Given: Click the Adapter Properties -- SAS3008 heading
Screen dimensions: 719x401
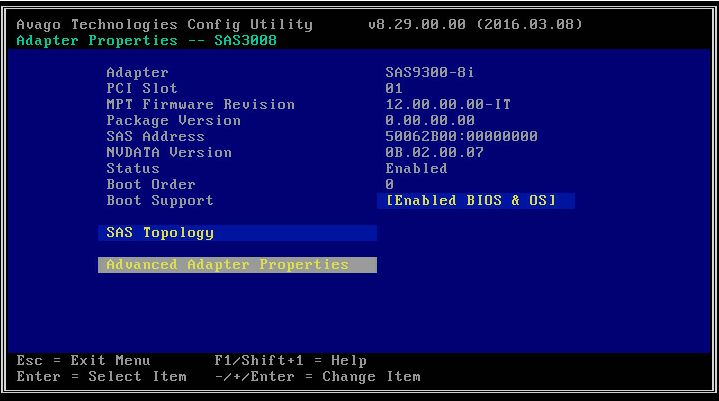Looking at the screenshot, I should click(146, 40).
